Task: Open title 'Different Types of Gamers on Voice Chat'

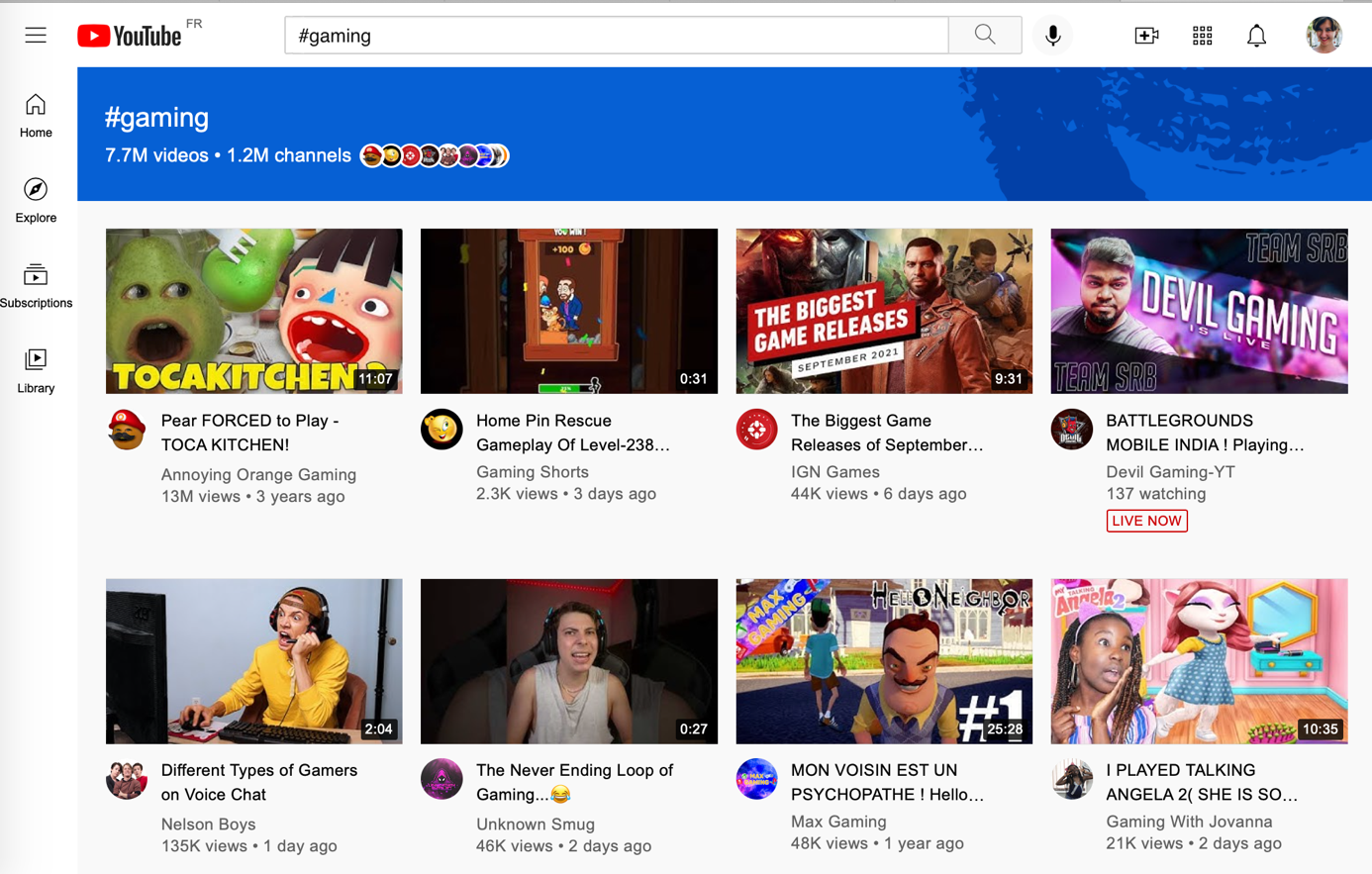Action: [x=259, y=782]
